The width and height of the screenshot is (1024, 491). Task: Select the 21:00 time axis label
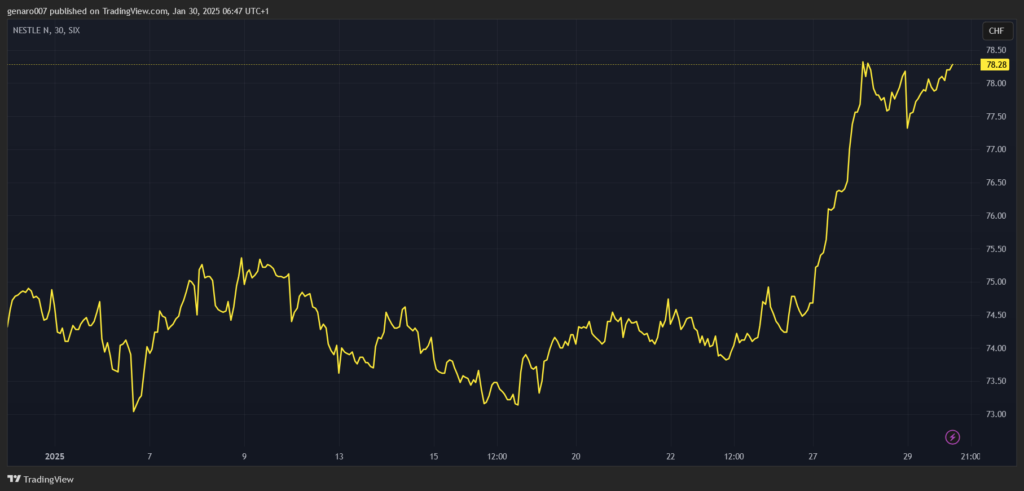(x=970, y=456)
